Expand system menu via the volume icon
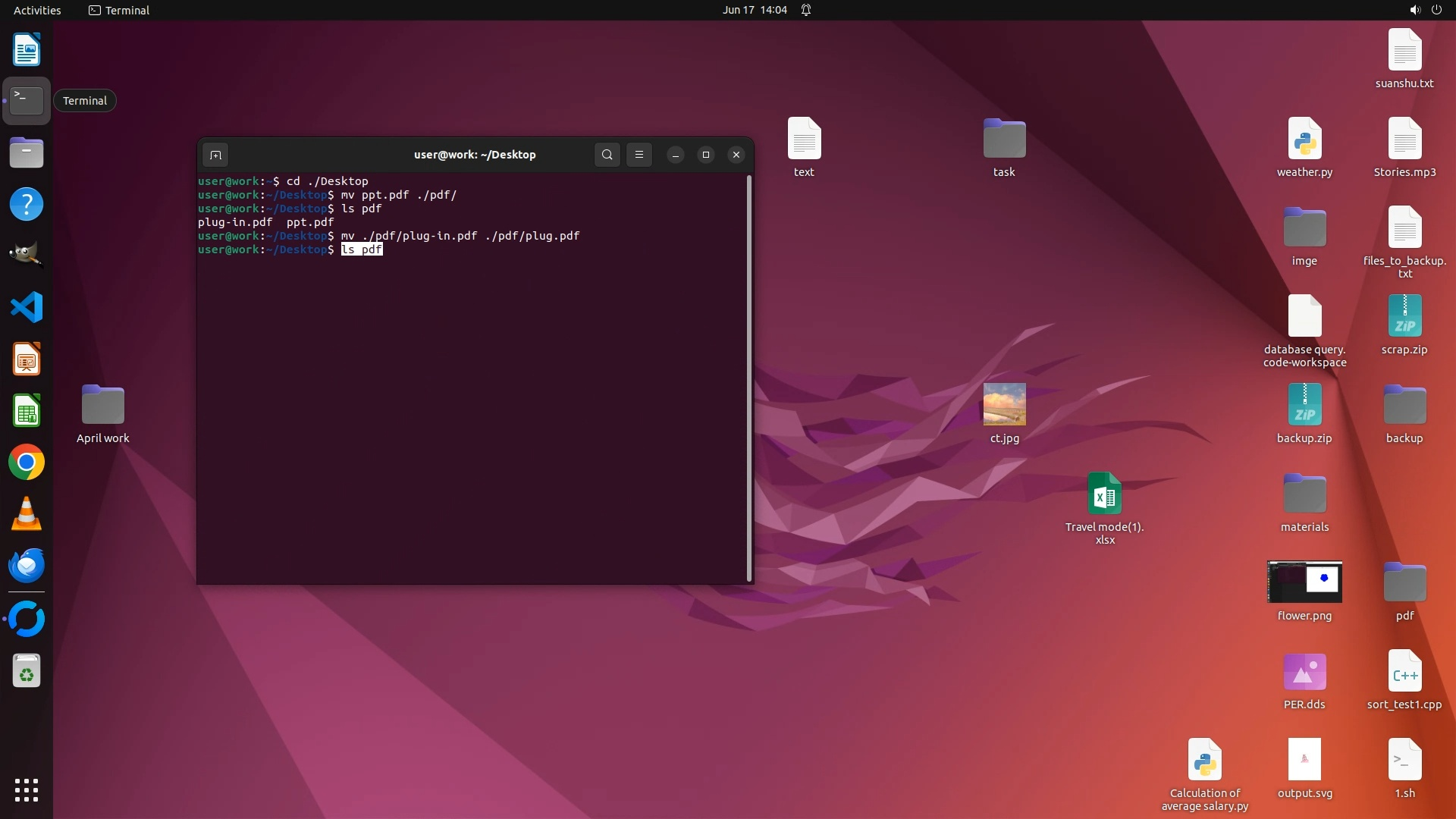Viewport: 1456px width, 819px height. pyautogui.click(x=1414, y=10)
